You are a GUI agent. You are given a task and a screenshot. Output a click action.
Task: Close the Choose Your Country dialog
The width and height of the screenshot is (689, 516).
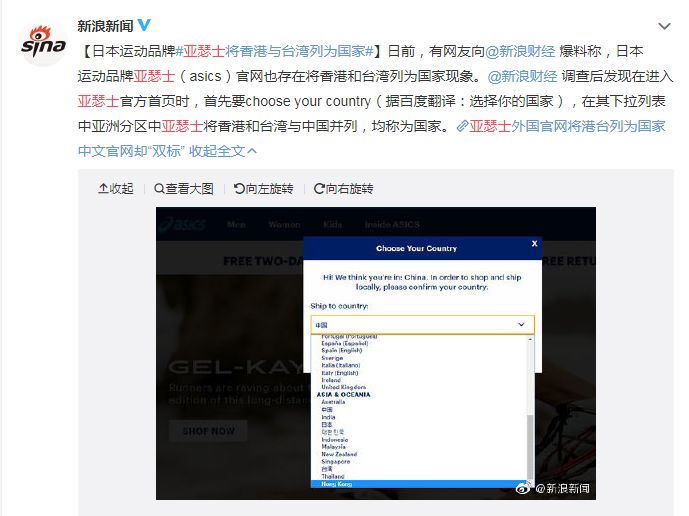tap(534, 243)
